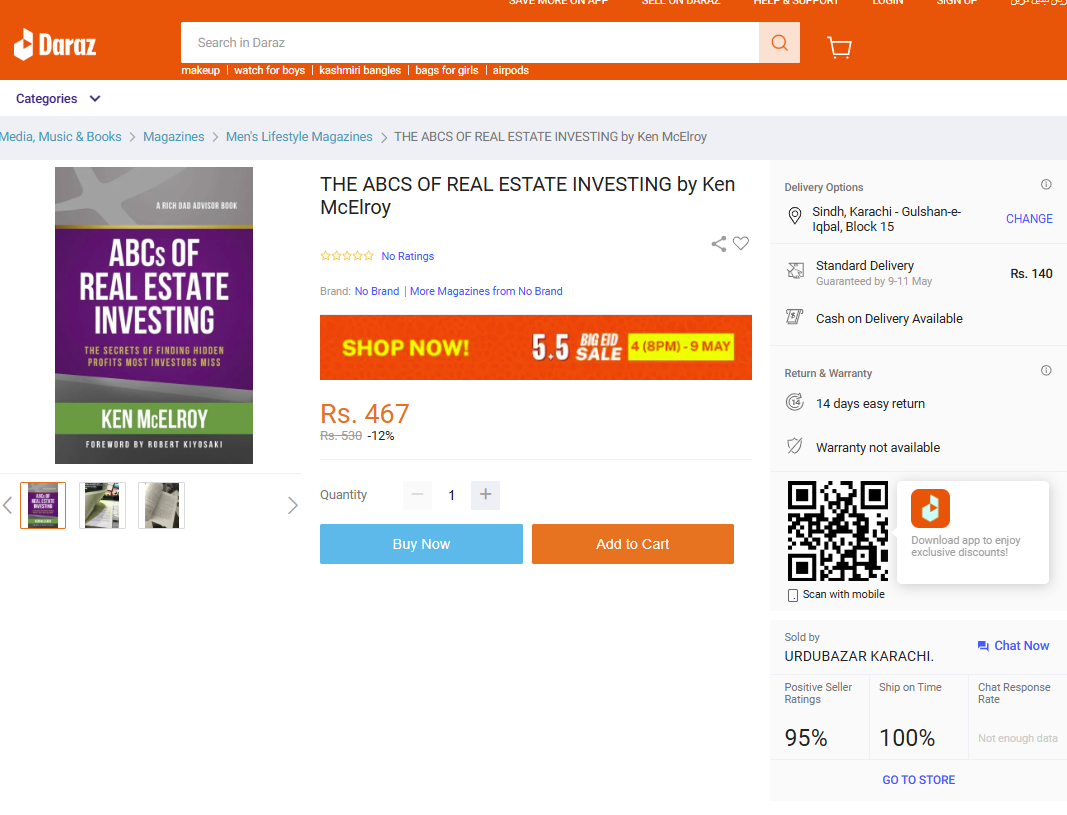Select the second product thumbnail
Viewport: 1067px width, 815px height.
pos(102,505)
